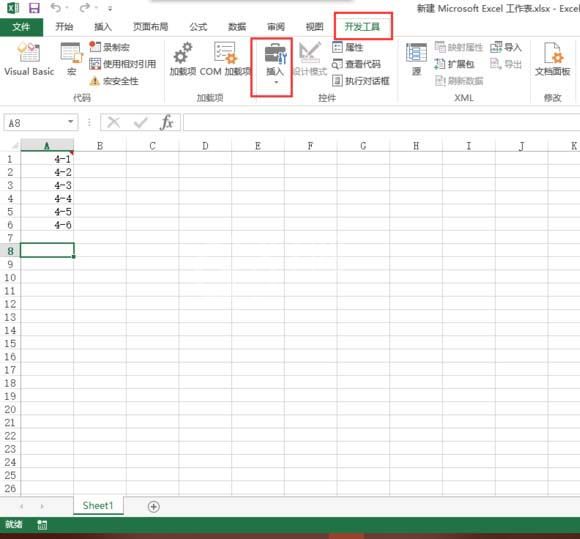Viewport: 580px width, 539px height.
Task: Click 执行对话框 run dialog
Action: click(361, 81)
